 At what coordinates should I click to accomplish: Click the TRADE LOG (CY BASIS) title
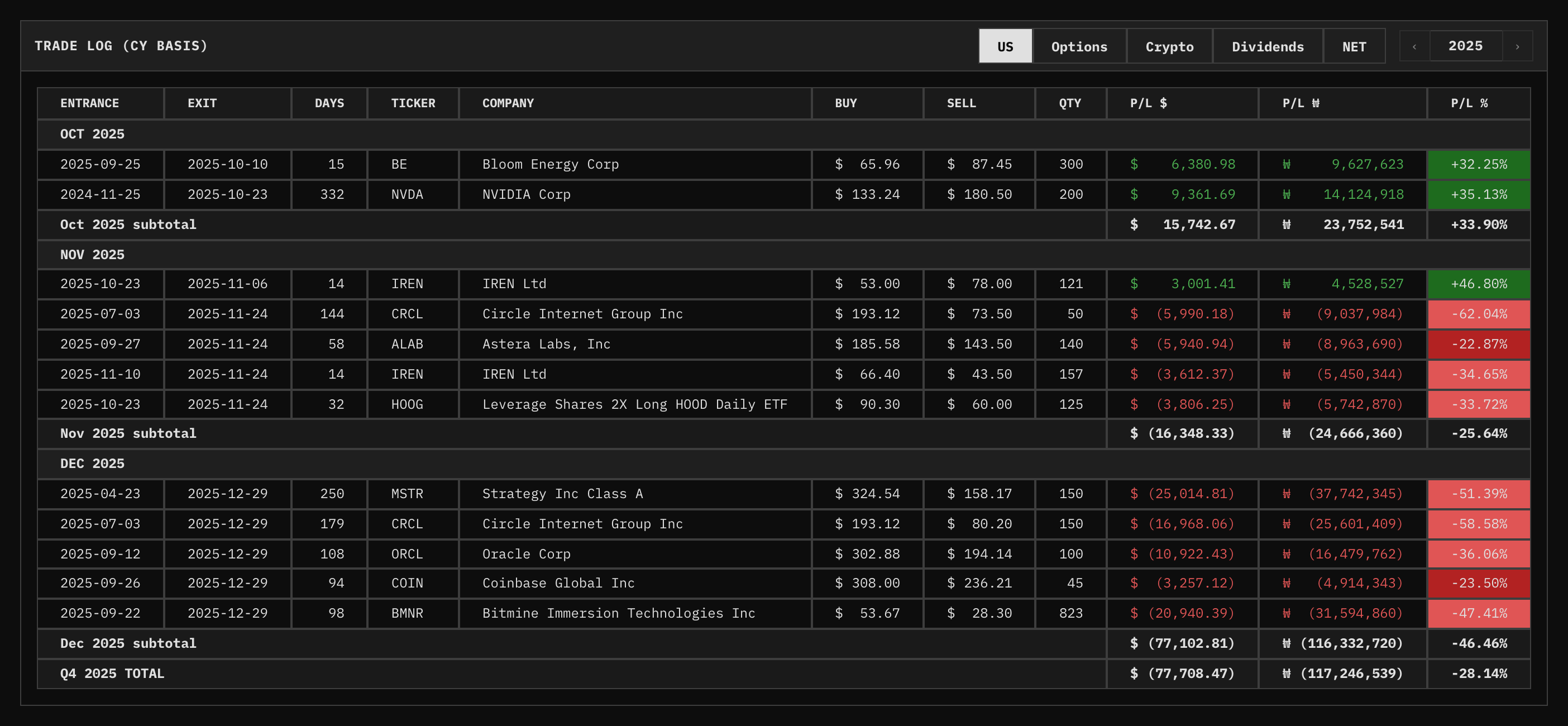(121, 46)
